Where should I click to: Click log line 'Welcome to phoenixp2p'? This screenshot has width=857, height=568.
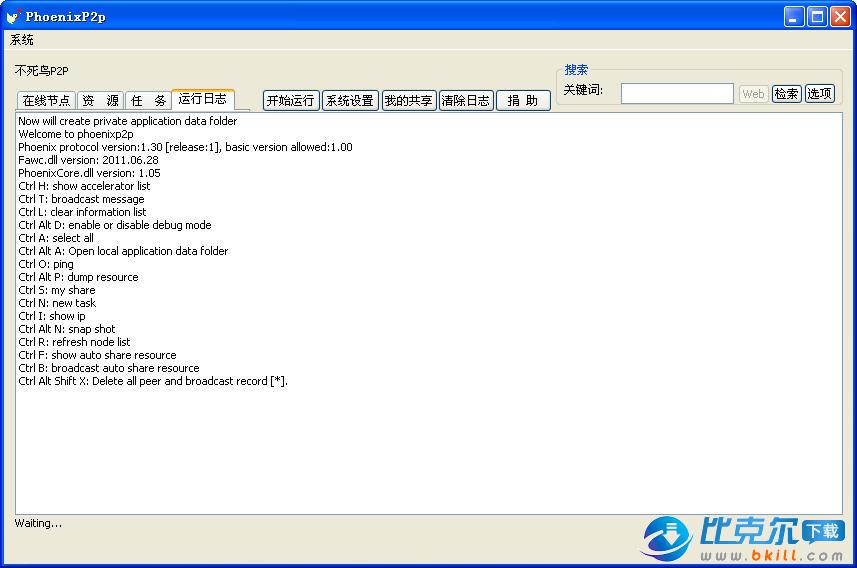(76, 134)
